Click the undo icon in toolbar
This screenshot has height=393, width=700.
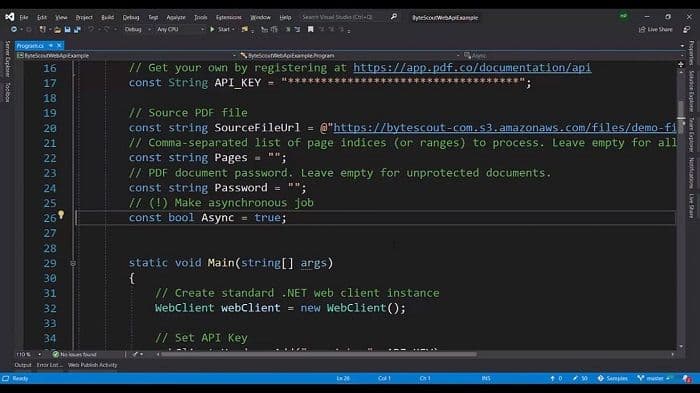pyautogui.click(x=91, y=29)
